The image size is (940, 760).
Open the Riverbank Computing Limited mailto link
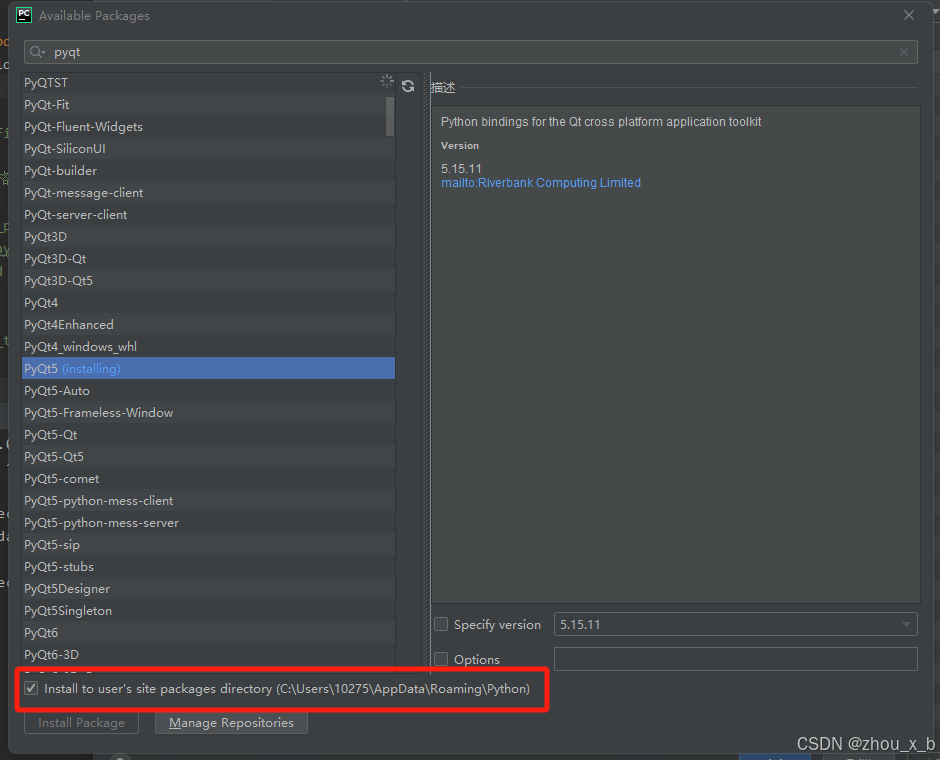541,183
